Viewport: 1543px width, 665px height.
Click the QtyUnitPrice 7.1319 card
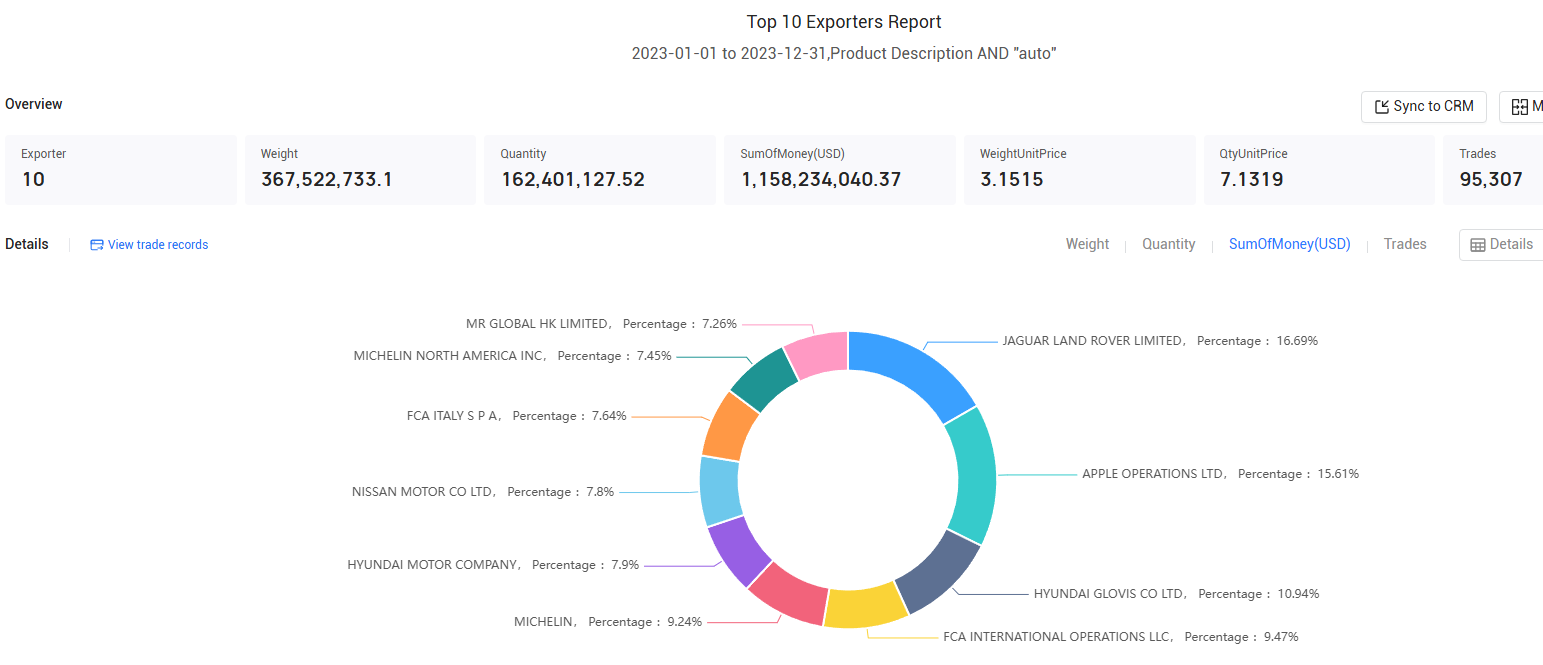point(1319,170)
